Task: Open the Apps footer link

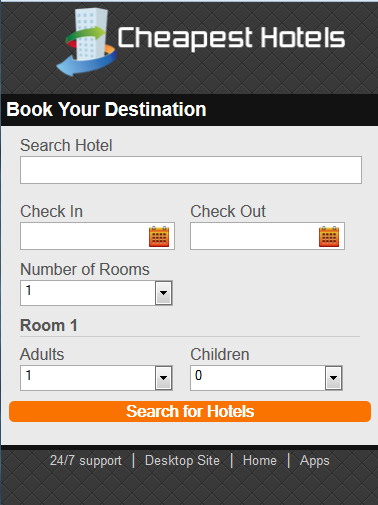Action: [x=314, y=461]
